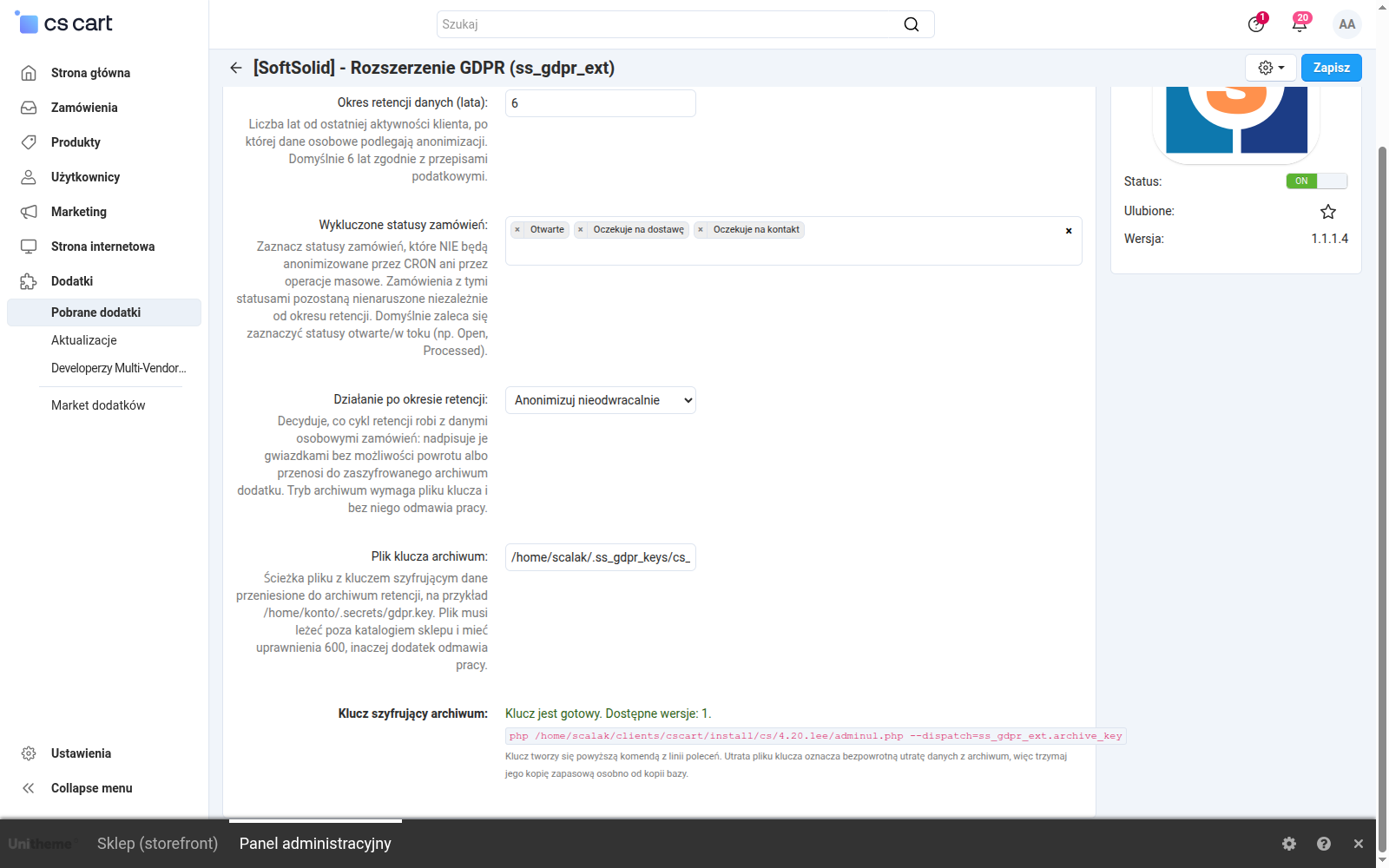Screen dimensions: 1389x868
Task: Open the help icon in bottom bar
Action: point(1324,844)
